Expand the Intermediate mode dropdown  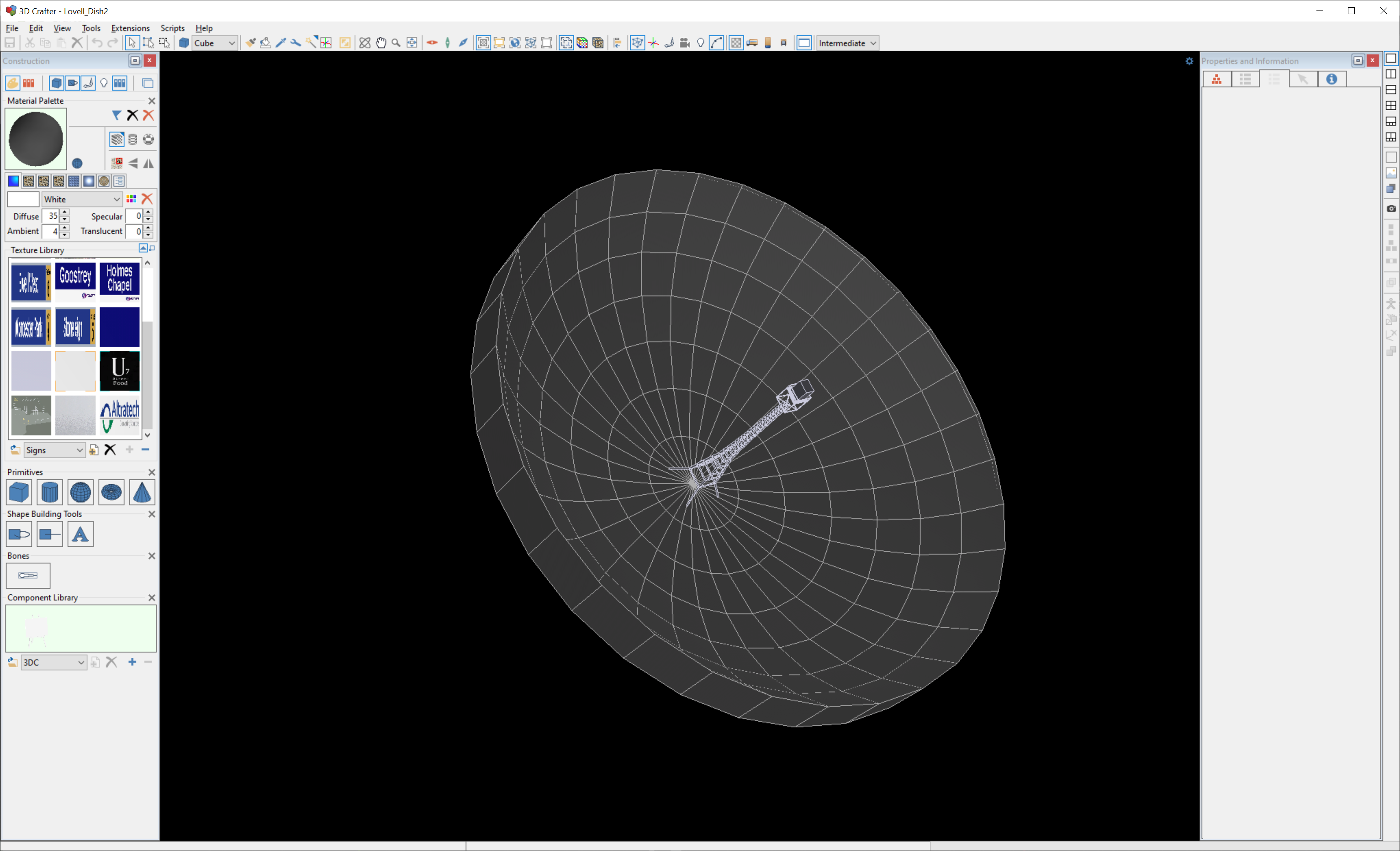pyautogui.click(x=873, y=43)
